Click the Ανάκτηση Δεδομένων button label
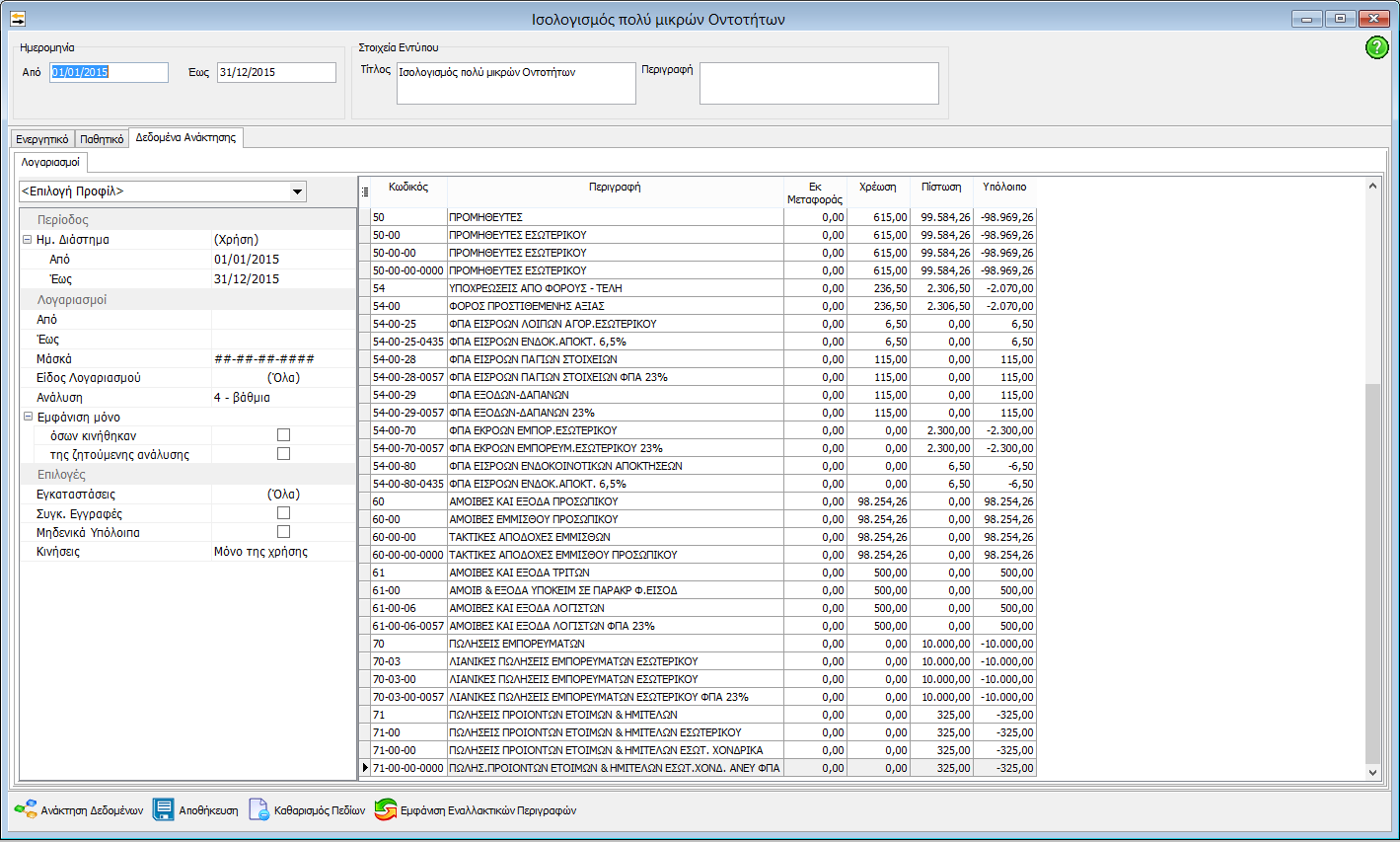Screen dimensions: 1400x842 click(92, 810)
